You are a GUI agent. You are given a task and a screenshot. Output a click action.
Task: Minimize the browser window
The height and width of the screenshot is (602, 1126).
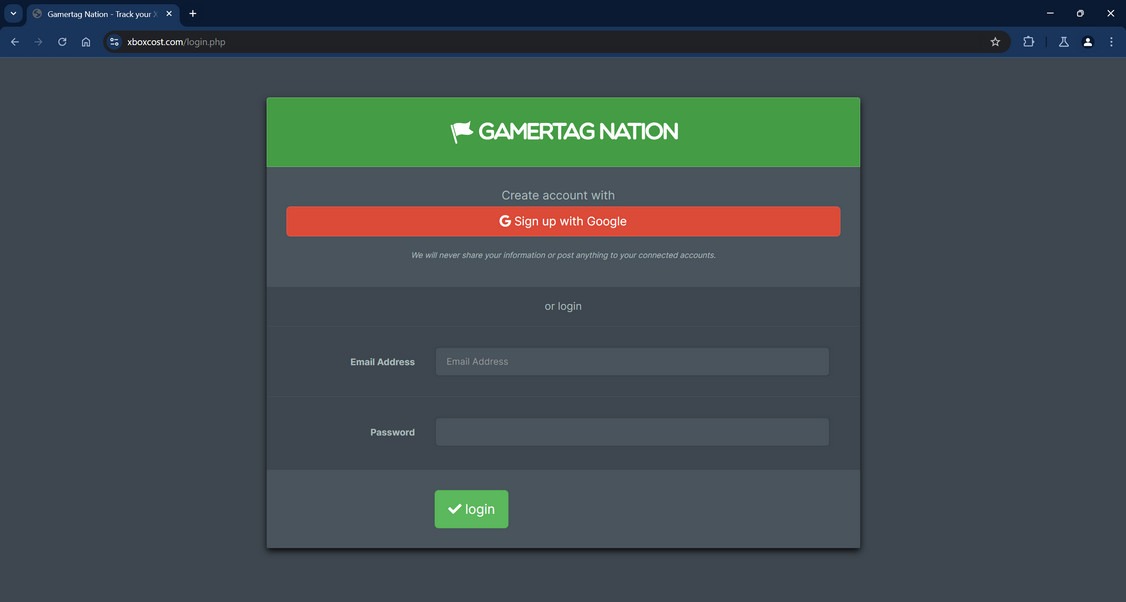(x=1050, y=14)
